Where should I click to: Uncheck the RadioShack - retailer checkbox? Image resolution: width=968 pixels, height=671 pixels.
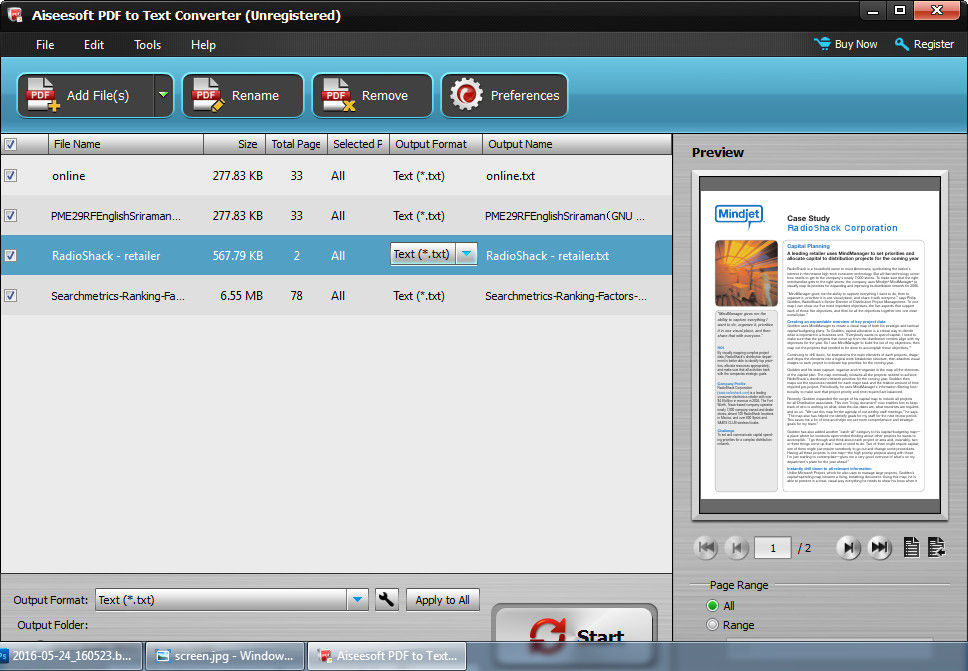(x=10, y=255)
